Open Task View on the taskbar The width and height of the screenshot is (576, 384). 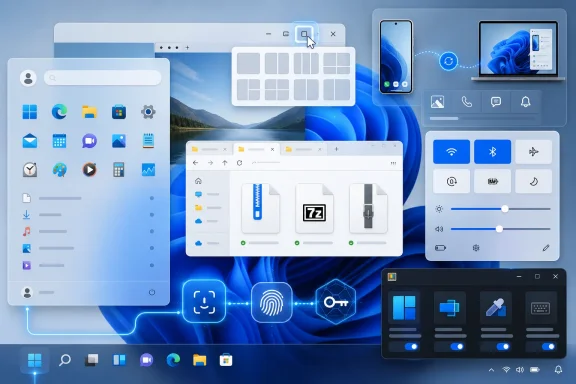click(x=92, y=360)
